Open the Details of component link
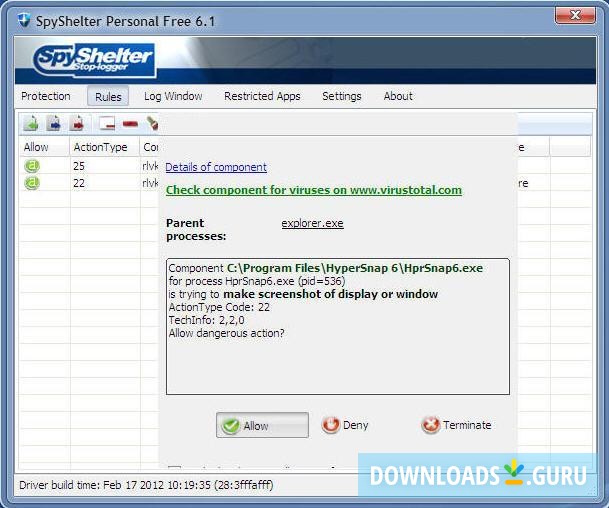The height and width of the screenshot is (508, 609). [216, 167]
